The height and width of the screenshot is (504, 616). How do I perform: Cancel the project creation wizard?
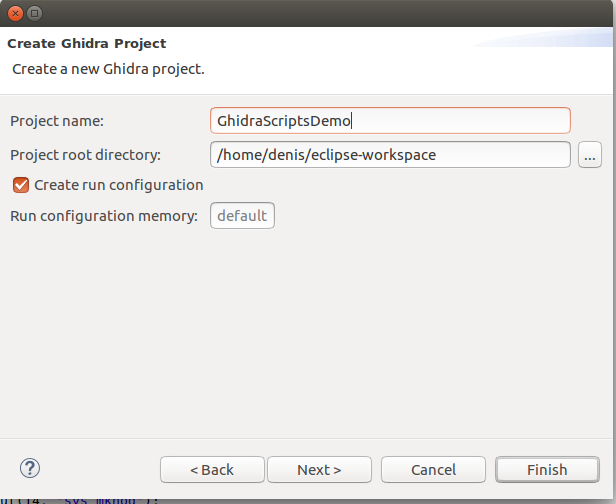[433, 470]
